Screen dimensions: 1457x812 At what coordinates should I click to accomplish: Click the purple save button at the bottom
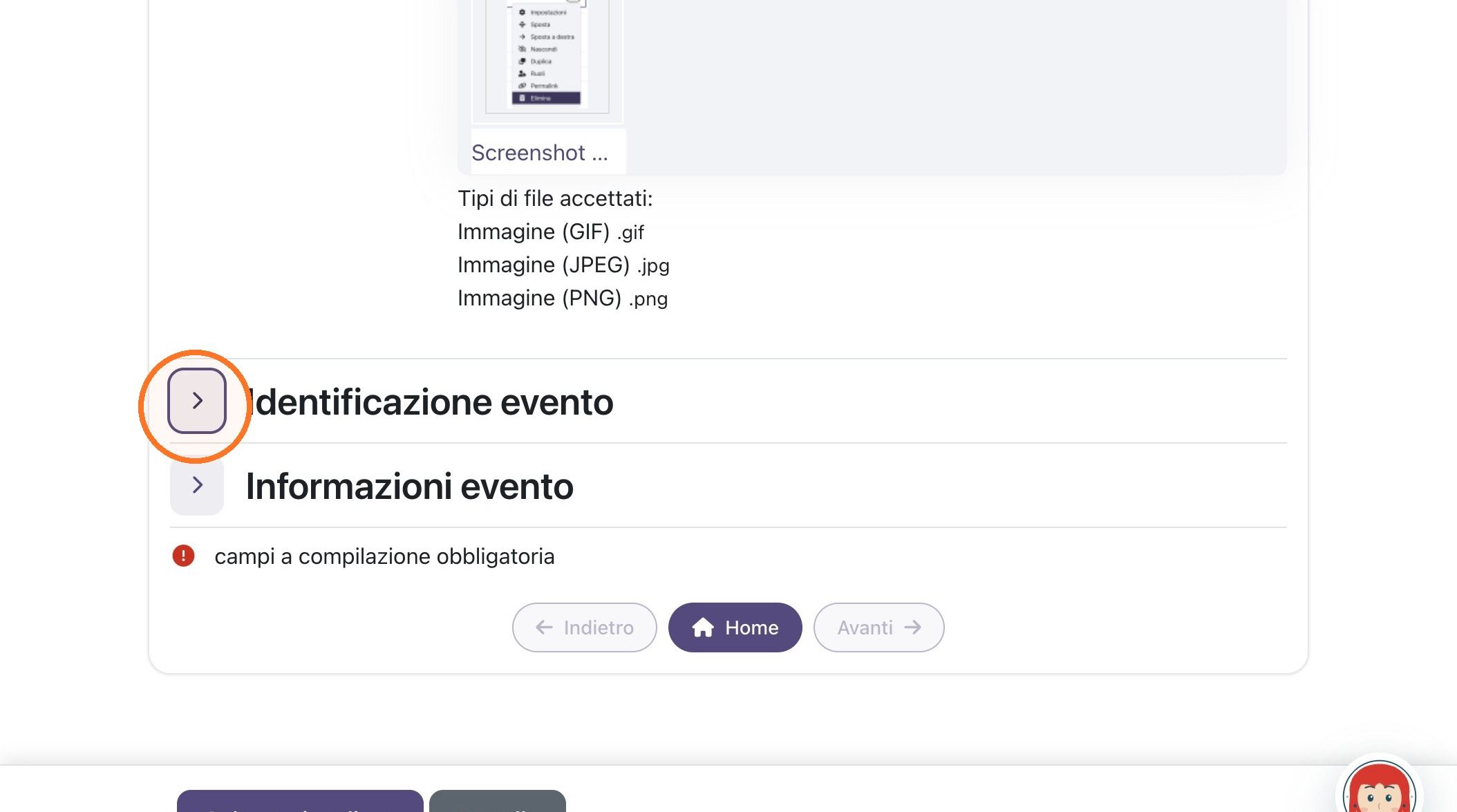tap(300, 802)
